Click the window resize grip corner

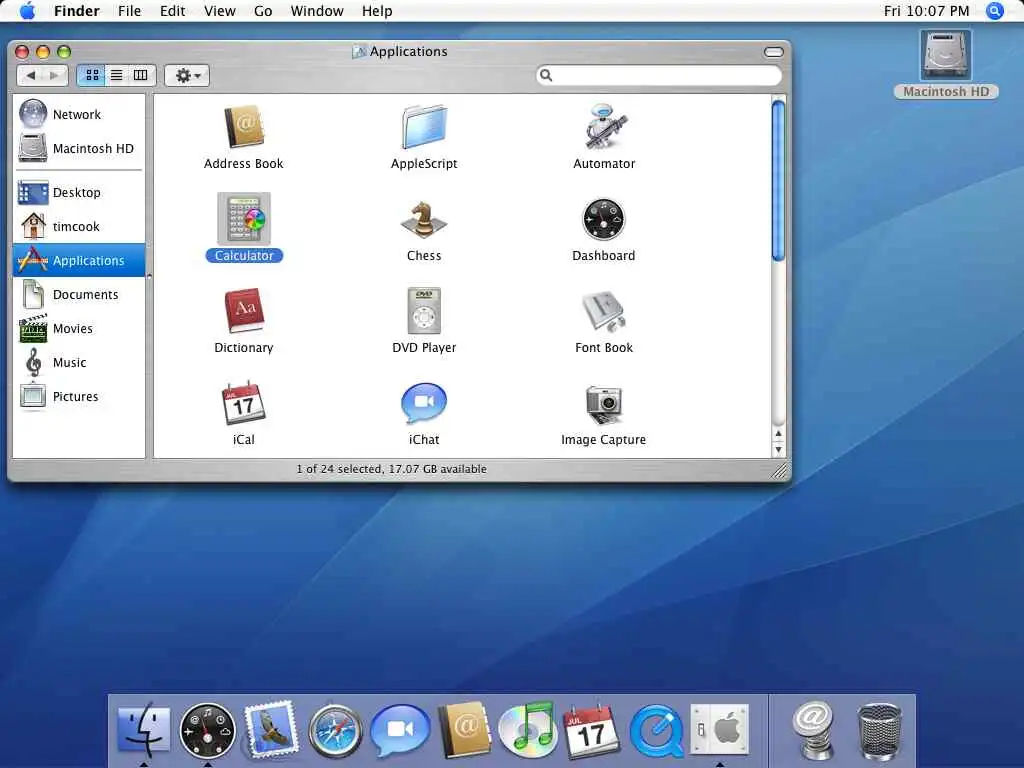click(x=780, y=471)
